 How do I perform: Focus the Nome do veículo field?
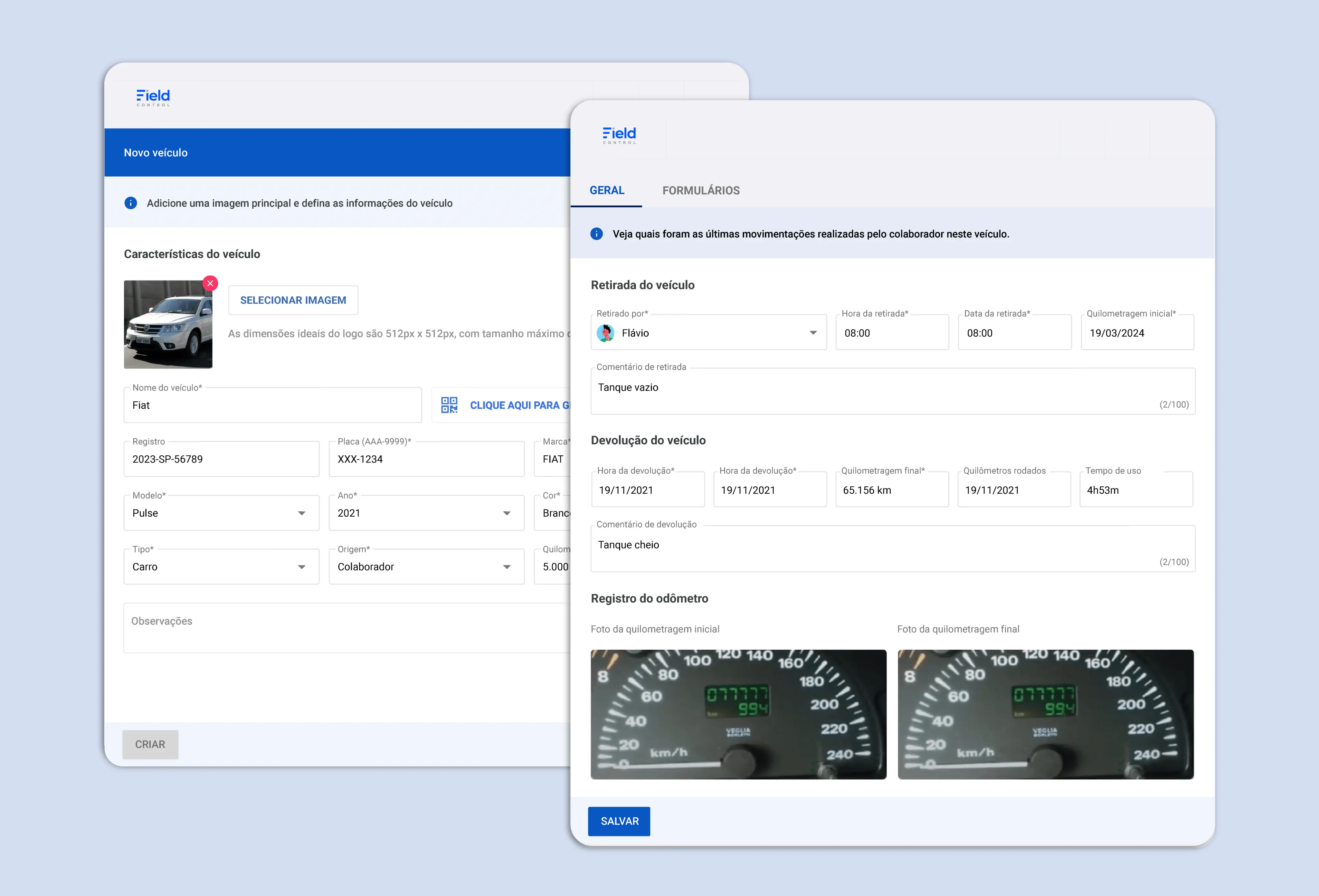(272, 405)
